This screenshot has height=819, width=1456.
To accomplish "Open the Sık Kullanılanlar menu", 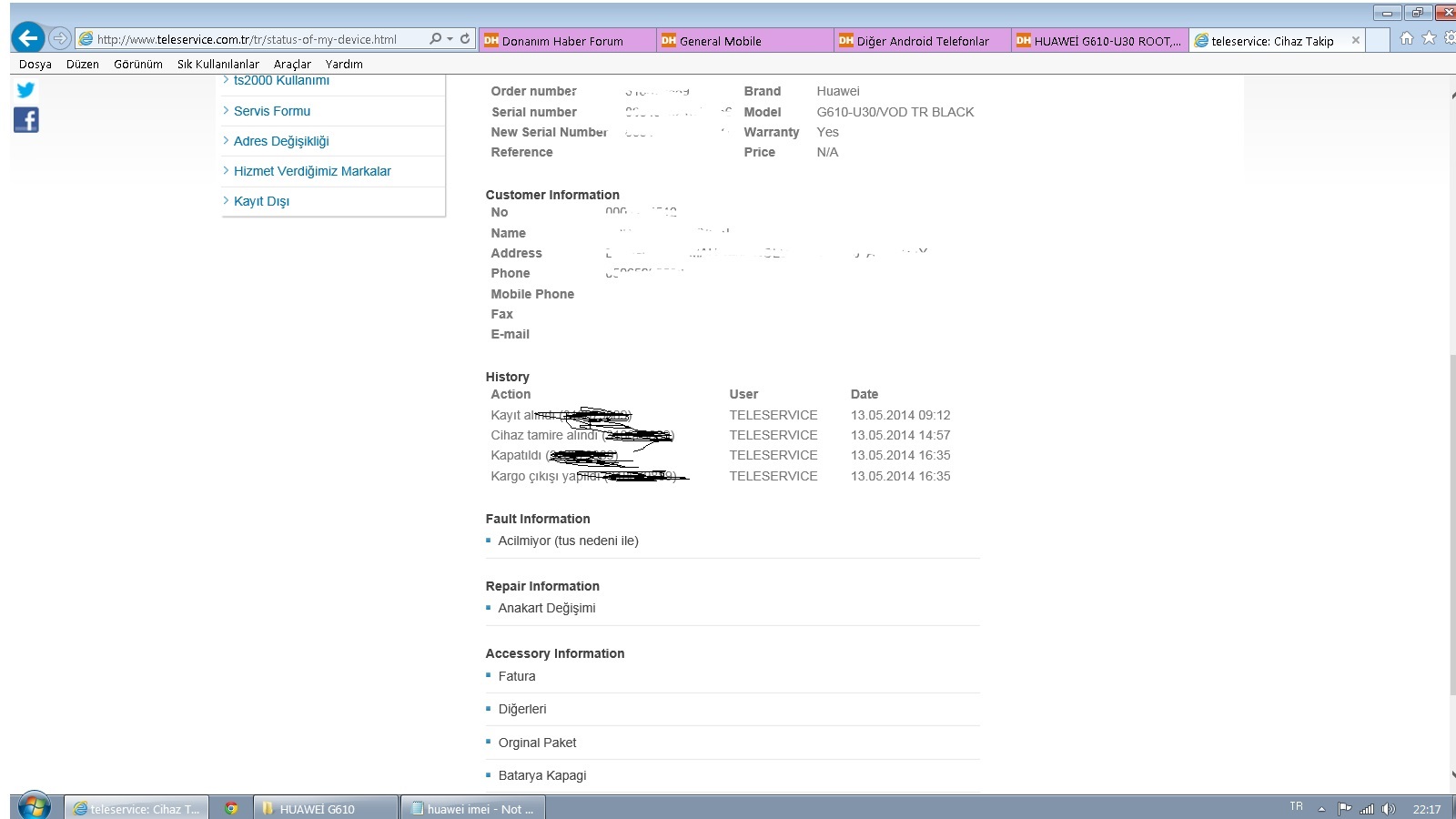I will 218,64.
